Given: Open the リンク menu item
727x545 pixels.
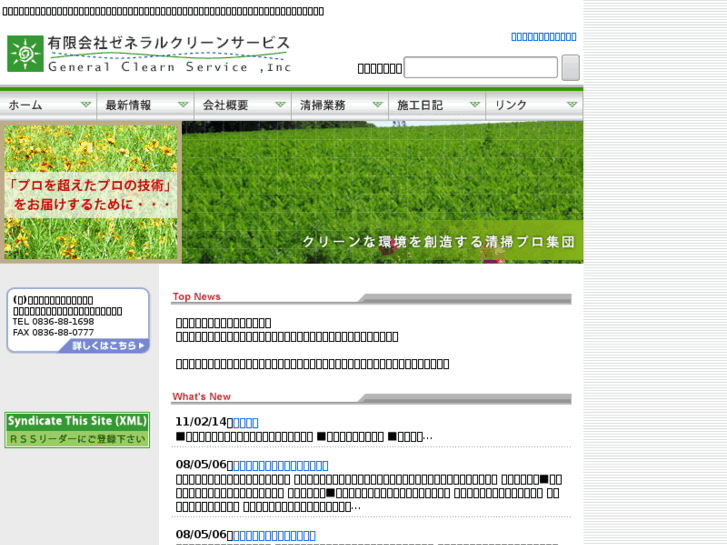Looking at the screenshot, I should click(535, 105).
